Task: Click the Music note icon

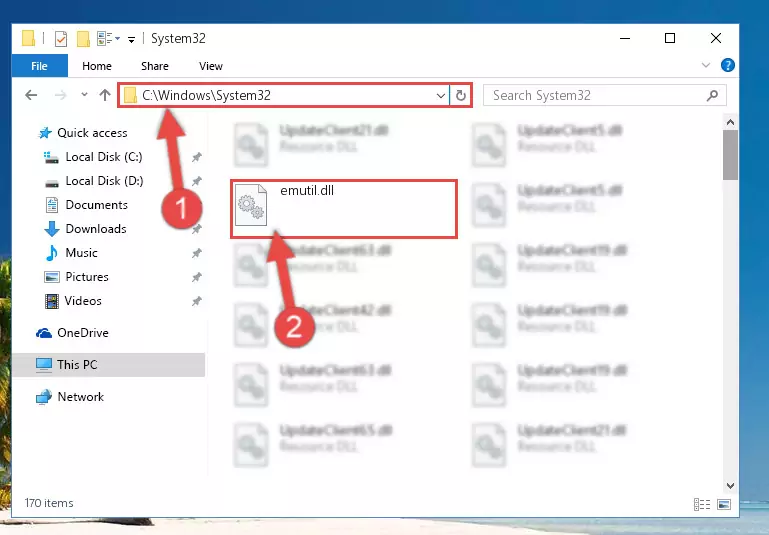Action: pyautogui.click(x=51, y=253)
